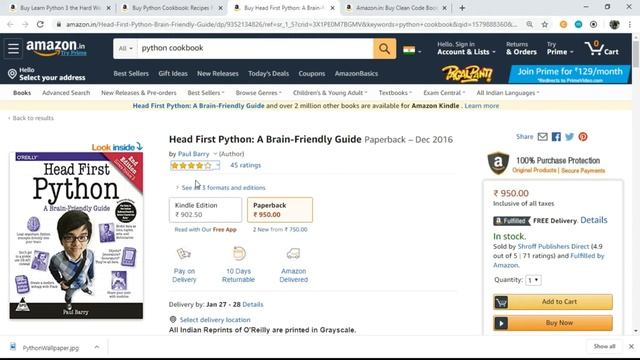Click the PythonWallpaper.jpg file icon
This screenshot has width=640, height=360.
point(13,347)
